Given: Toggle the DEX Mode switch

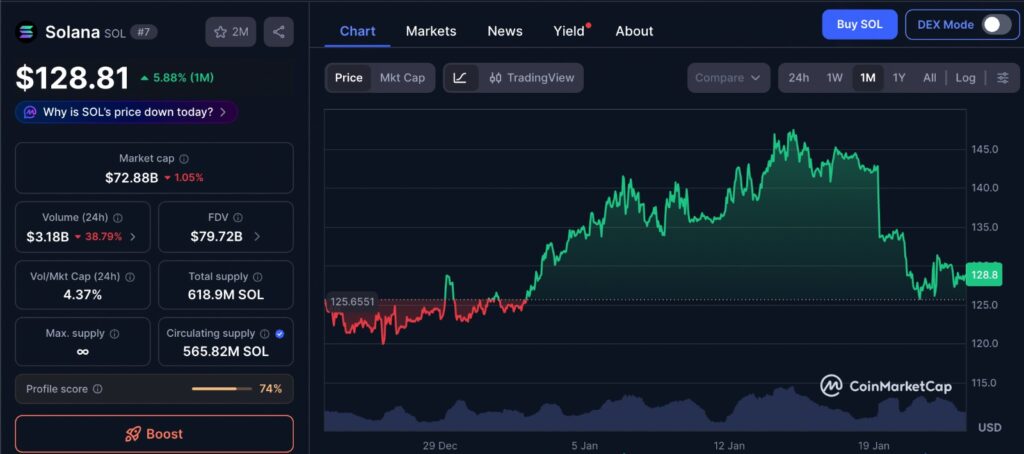Looking at the screenshot, I should pos(997,25).
